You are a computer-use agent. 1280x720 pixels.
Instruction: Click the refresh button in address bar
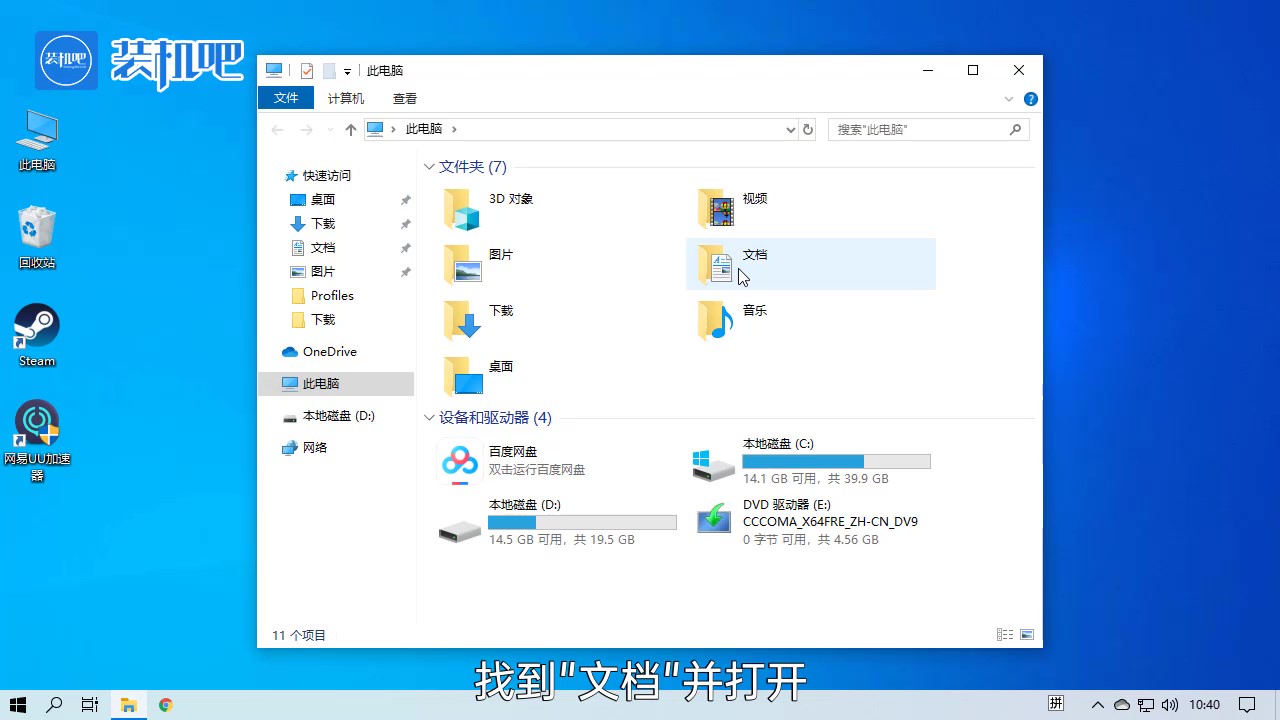(x=808, y=129)
